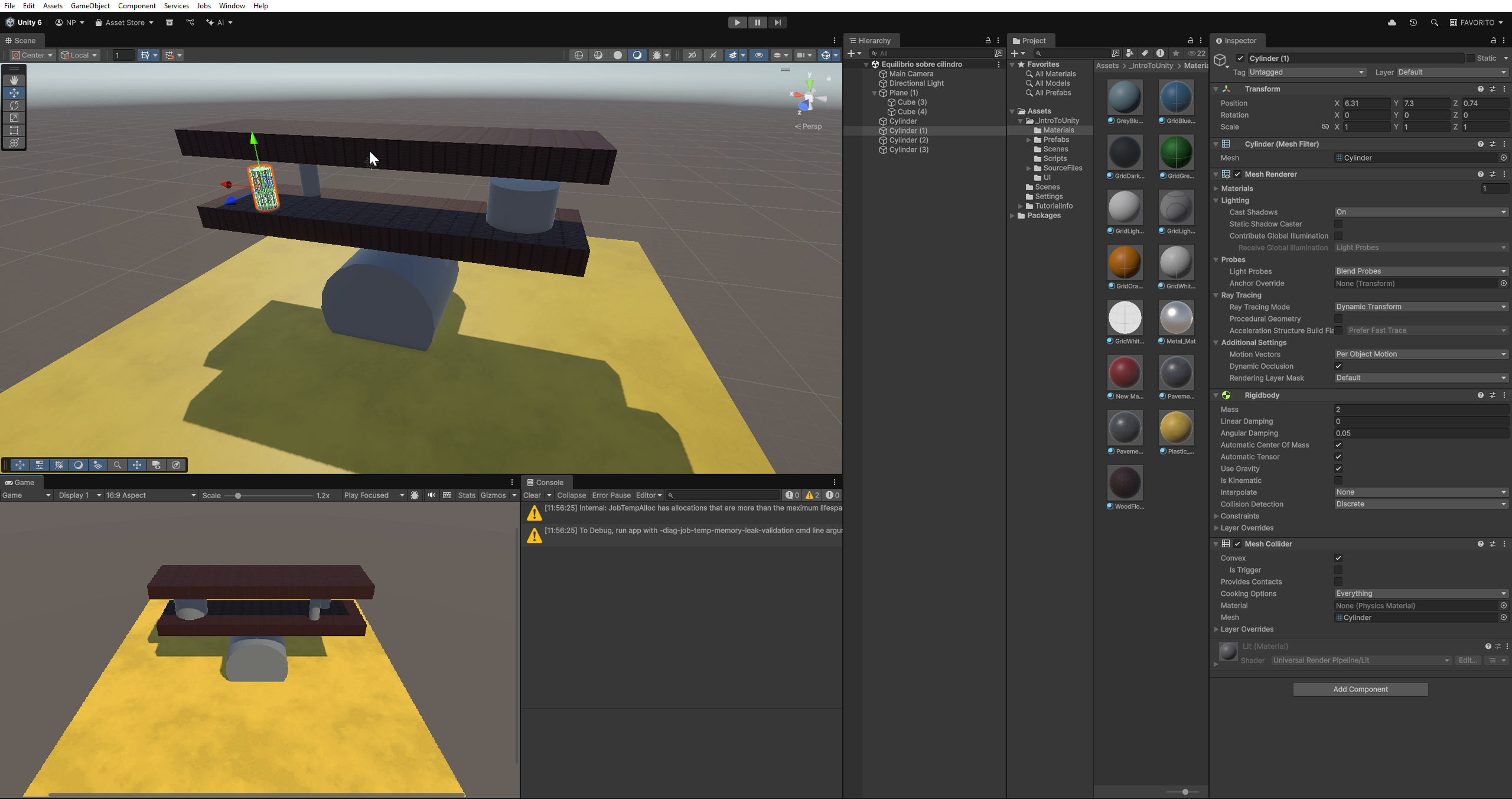Adjust the Game view Scale slider
1512x799 pixels.
click(x=238, y=496)
